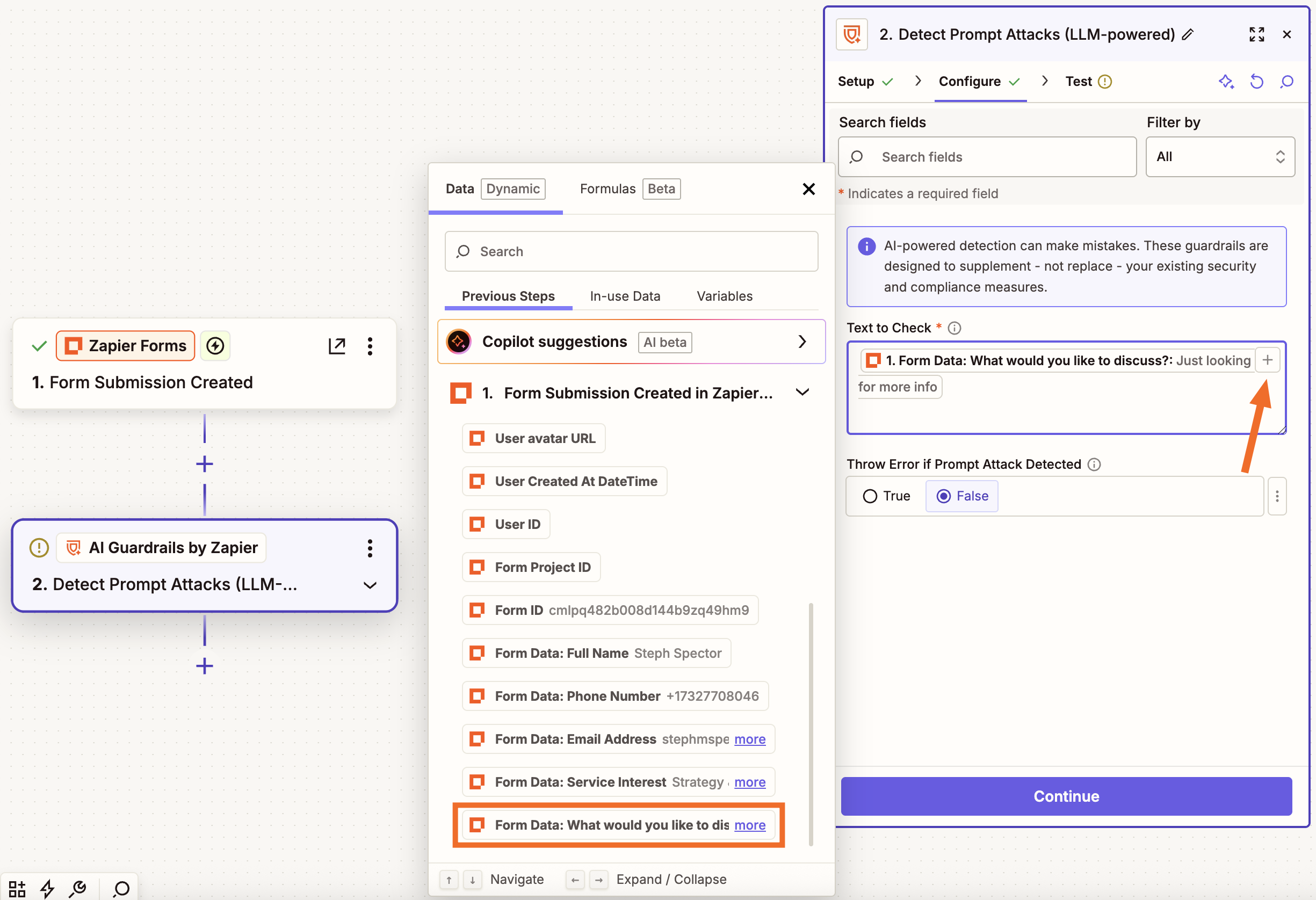
Task: Toggle the Dynamic option next to Data
Action: coord(512,188)
